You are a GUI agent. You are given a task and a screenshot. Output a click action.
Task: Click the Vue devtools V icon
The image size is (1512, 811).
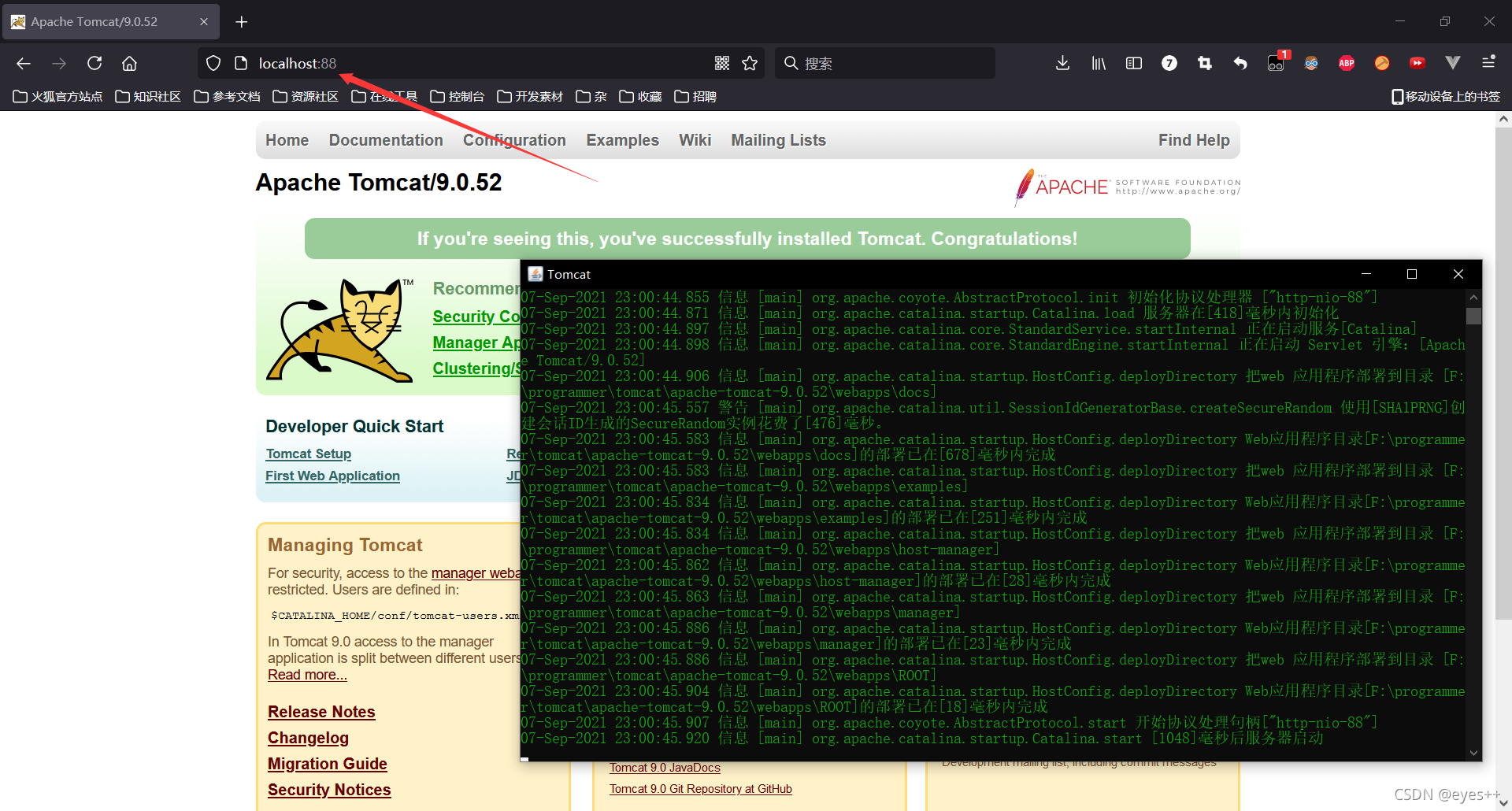coord(1453,63)
